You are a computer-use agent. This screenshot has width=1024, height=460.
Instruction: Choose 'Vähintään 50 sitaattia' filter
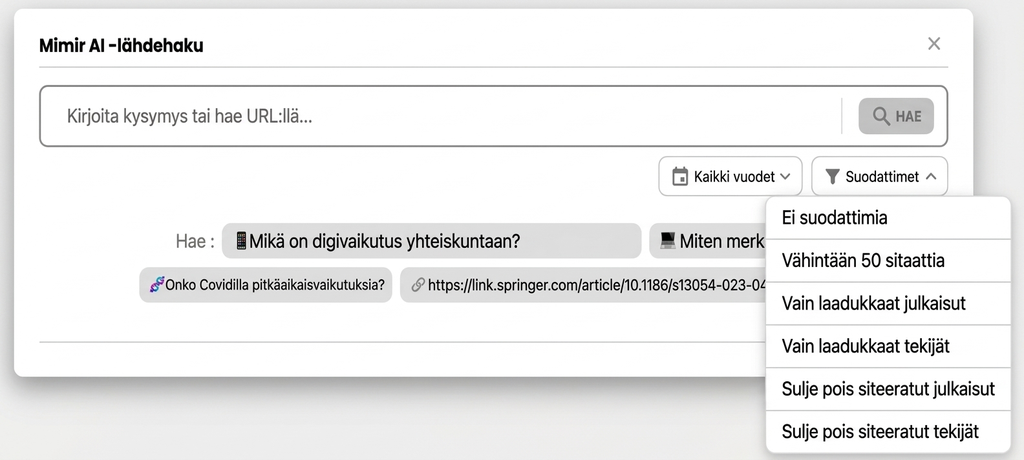coord(888,261)
